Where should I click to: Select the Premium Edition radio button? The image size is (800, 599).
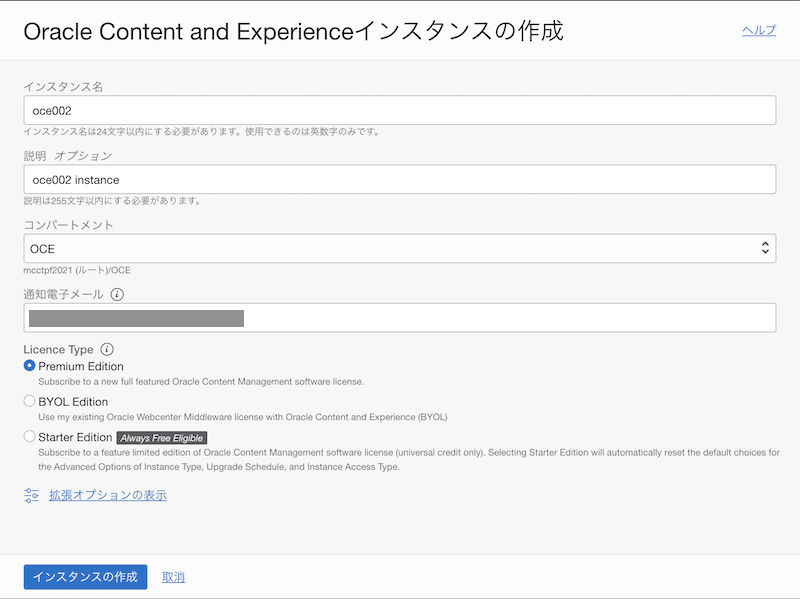tap(29, 366)
